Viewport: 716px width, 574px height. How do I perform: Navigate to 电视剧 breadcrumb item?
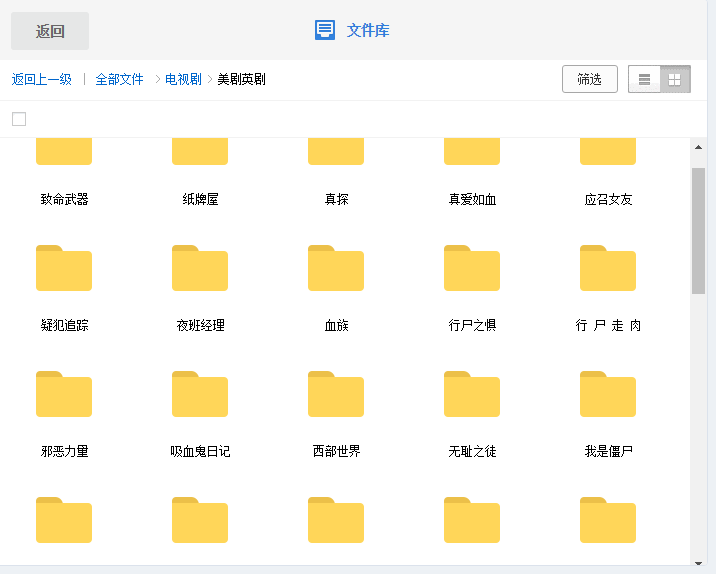point(183,80)
